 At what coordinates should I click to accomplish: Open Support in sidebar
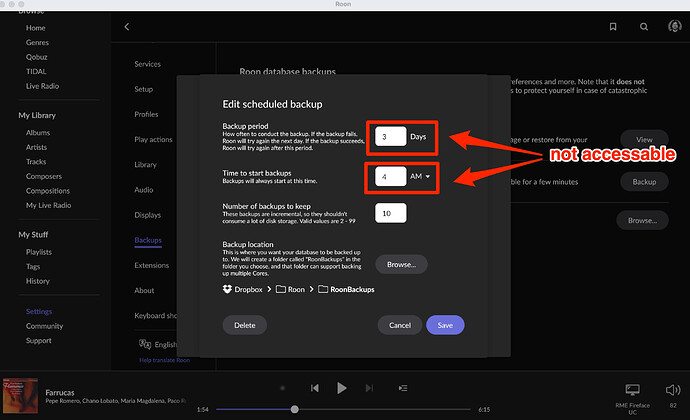[39, 340]
